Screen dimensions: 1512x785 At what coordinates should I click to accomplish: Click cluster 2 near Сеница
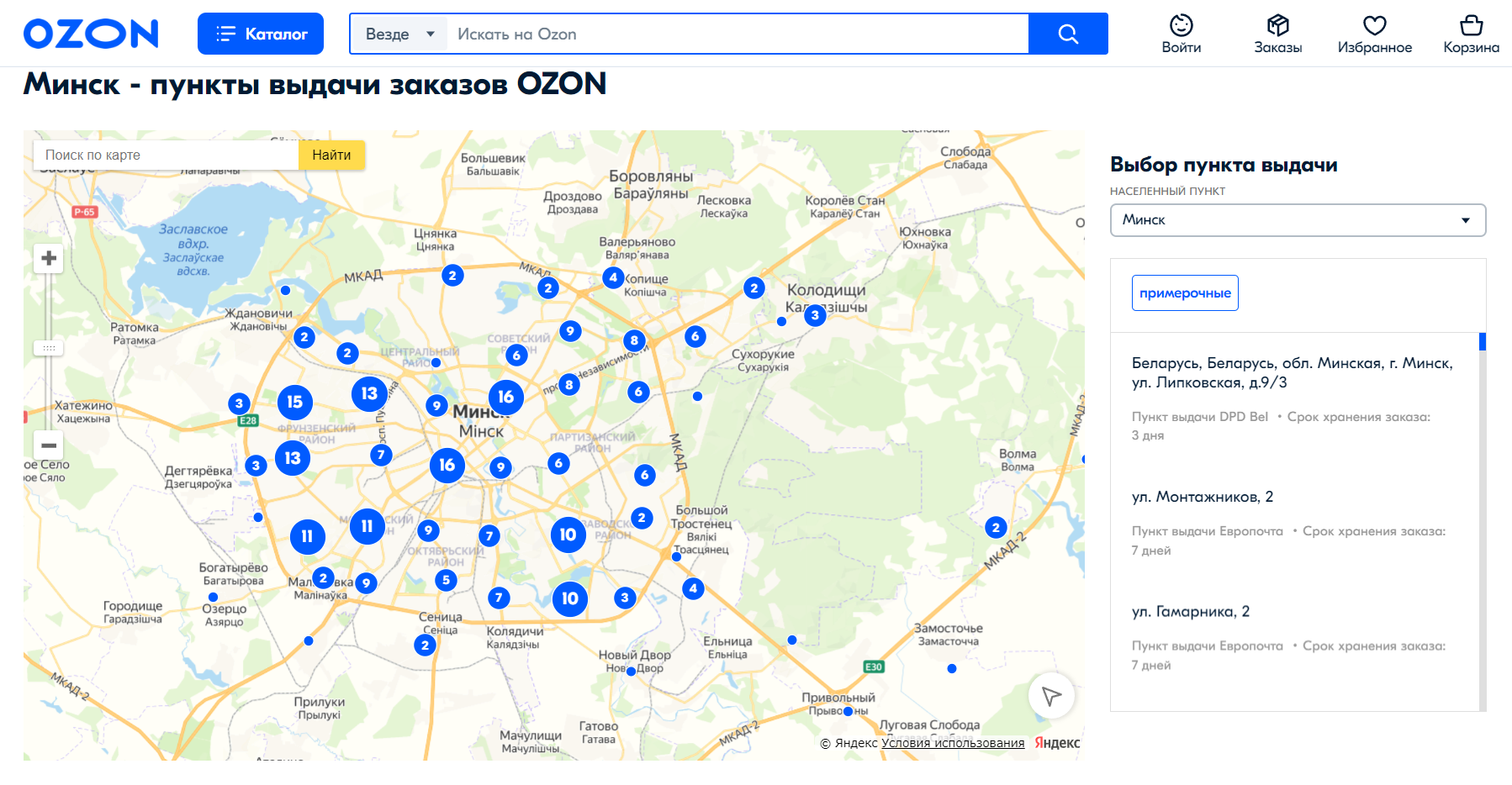pyautogui.click(x=425, y=645)
